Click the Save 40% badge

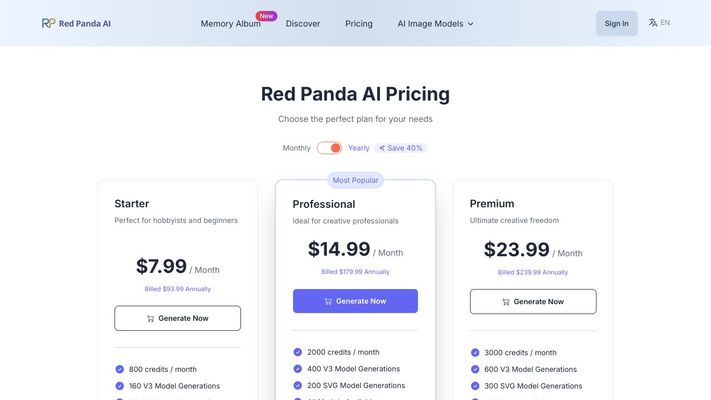[401, 148]
